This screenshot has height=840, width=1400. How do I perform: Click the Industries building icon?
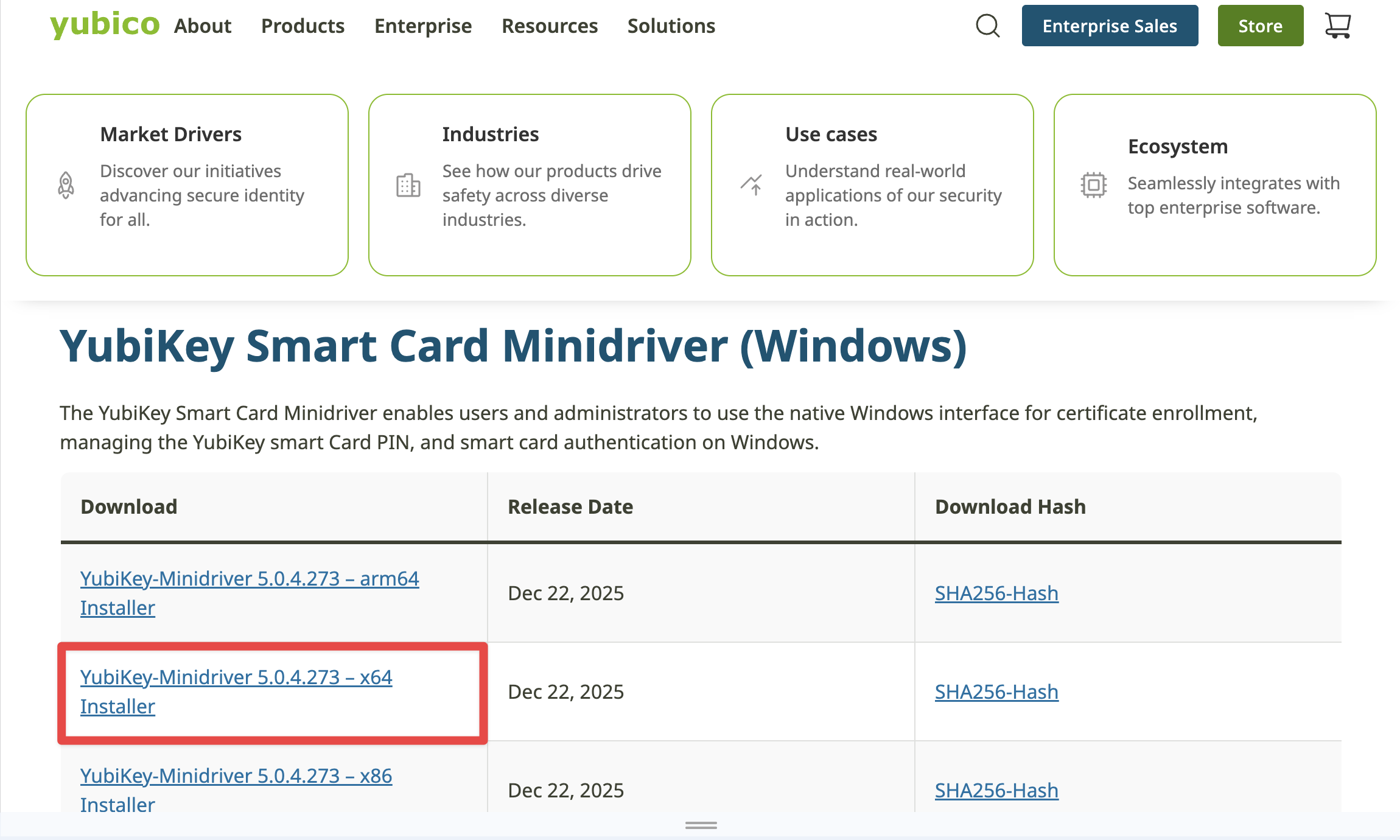[x=408, y=185]
